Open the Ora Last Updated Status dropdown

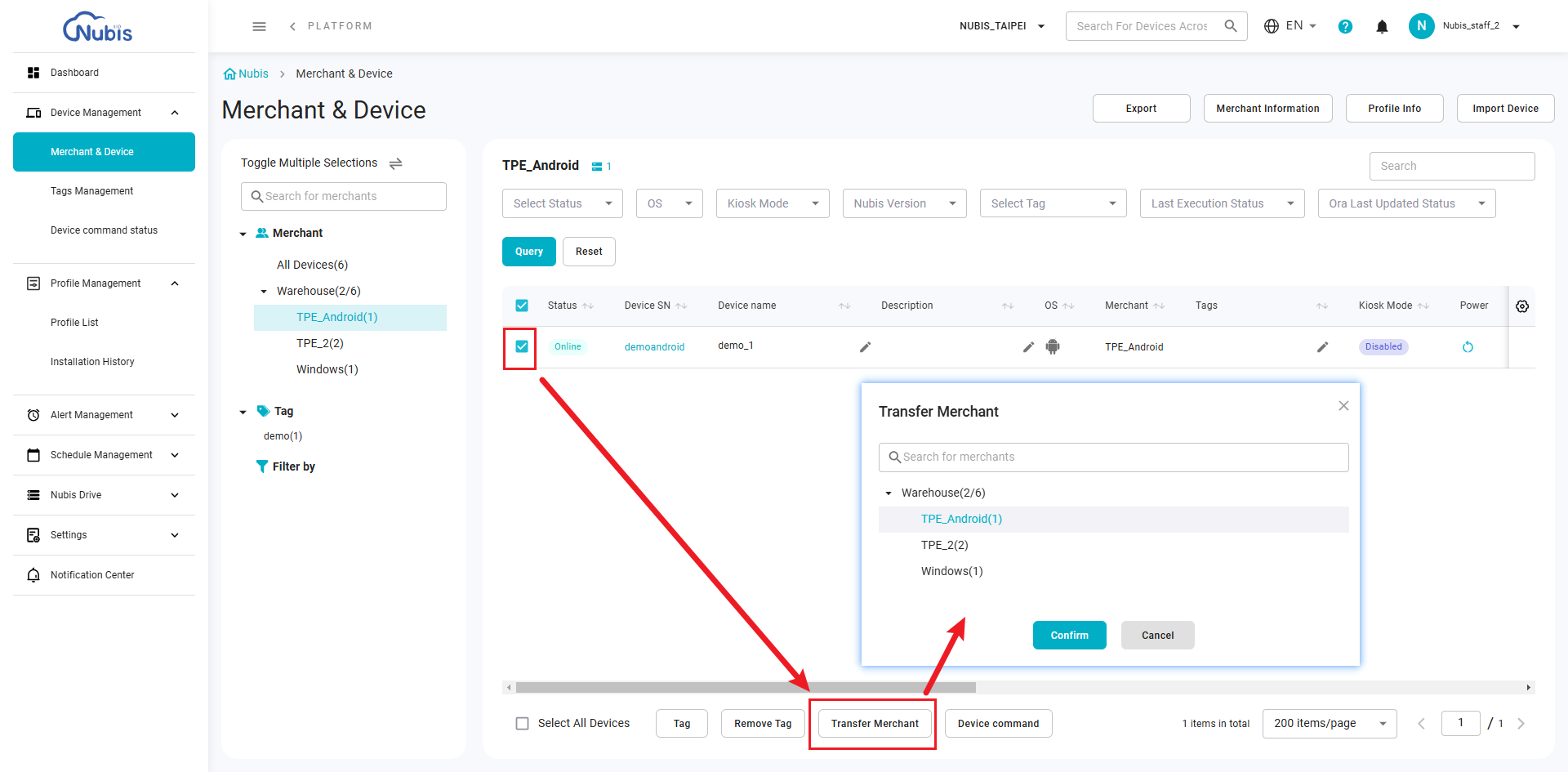pos(1406,203)
